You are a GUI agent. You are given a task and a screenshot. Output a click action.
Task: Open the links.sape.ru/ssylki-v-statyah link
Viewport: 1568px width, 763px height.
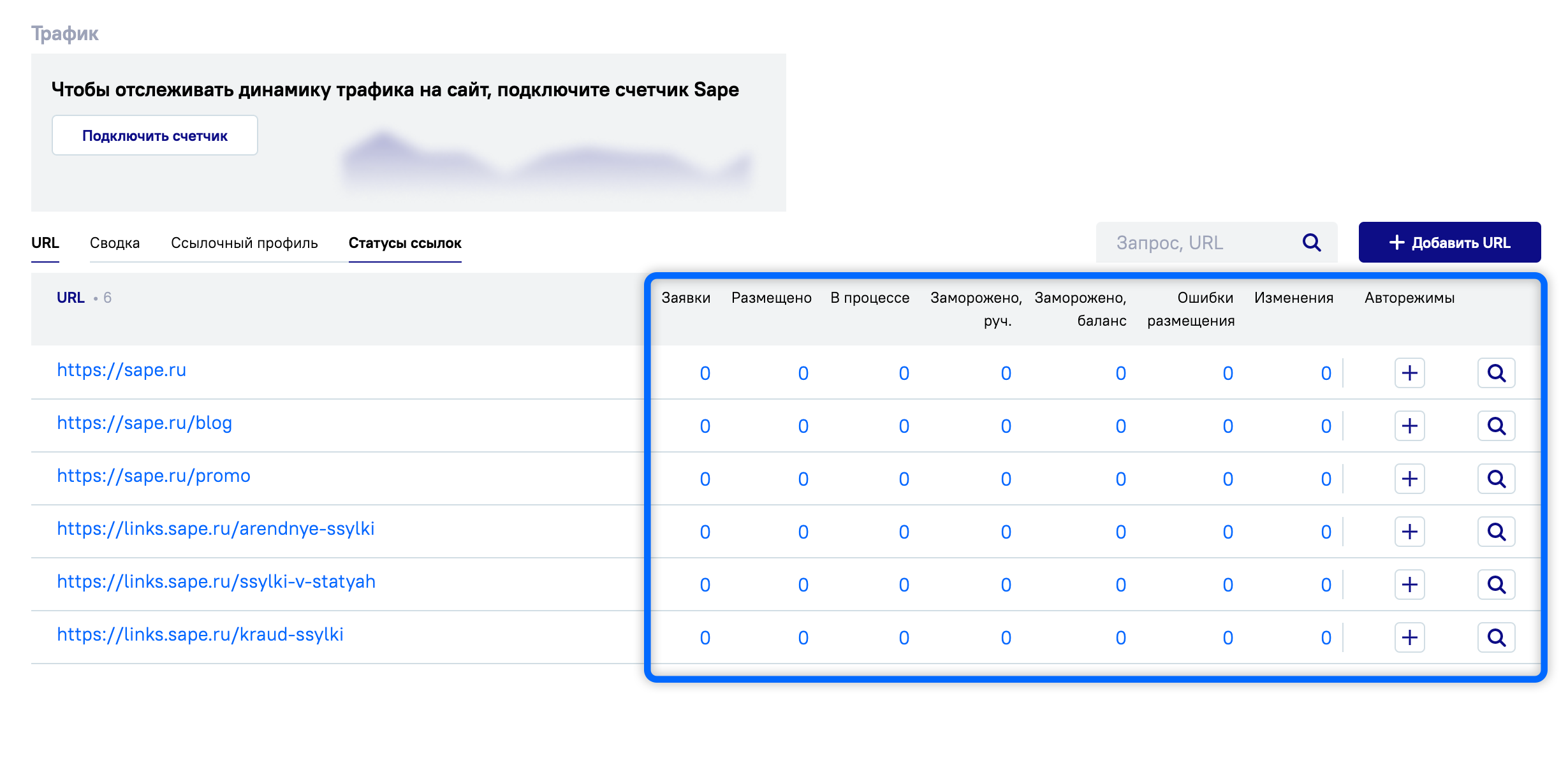[x=216, y=581]
